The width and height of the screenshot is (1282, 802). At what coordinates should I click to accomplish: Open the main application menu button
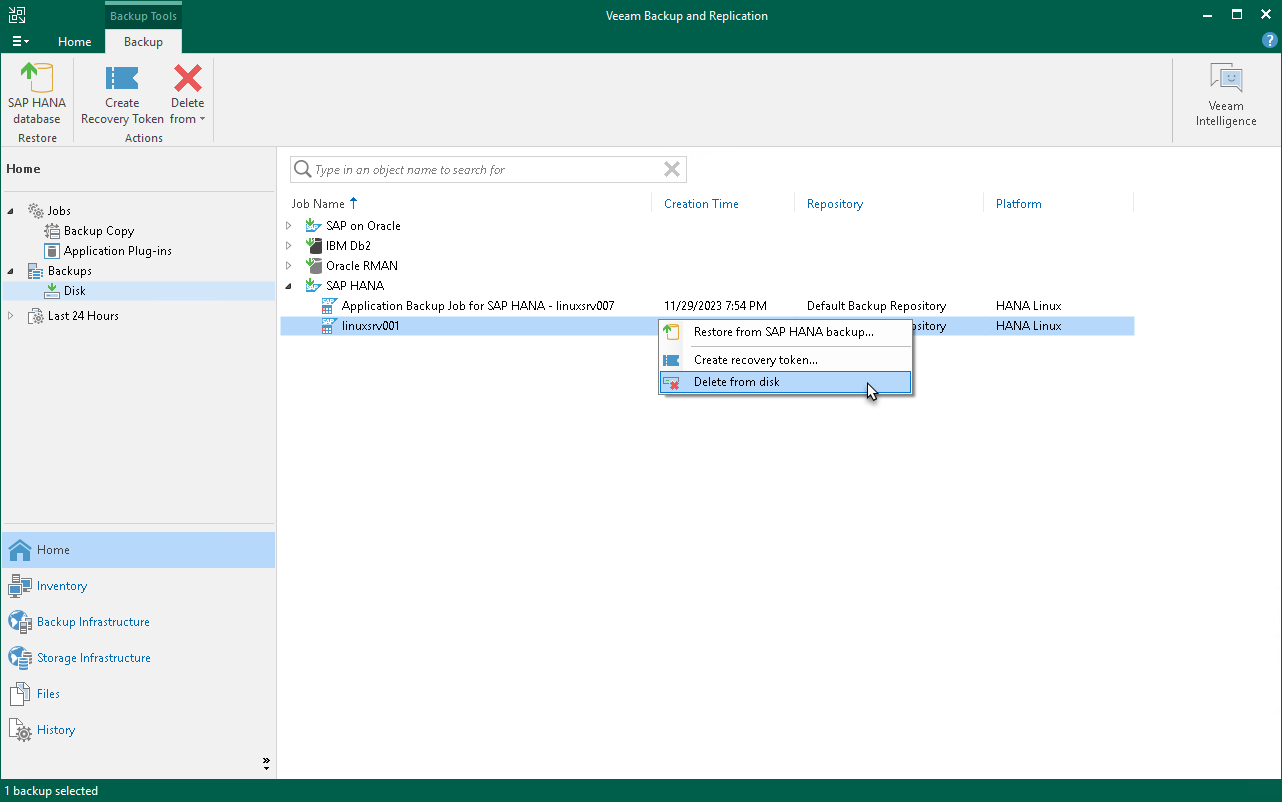(x=20, y=42)
